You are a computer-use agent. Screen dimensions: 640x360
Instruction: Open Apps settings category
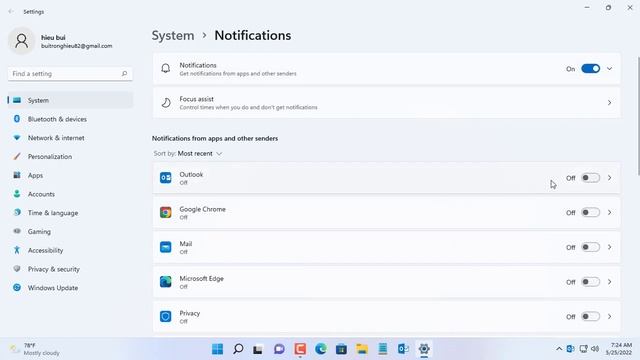click(70, 176)
